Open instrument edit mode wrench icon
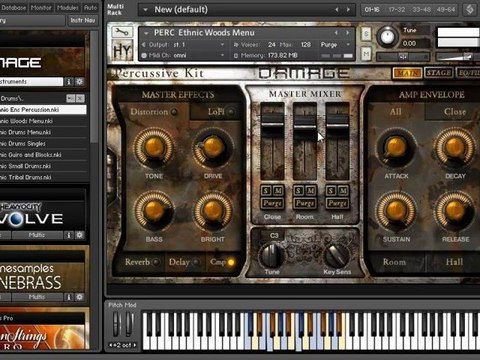Viewport: 480px width, 360px height. point(122,32)
